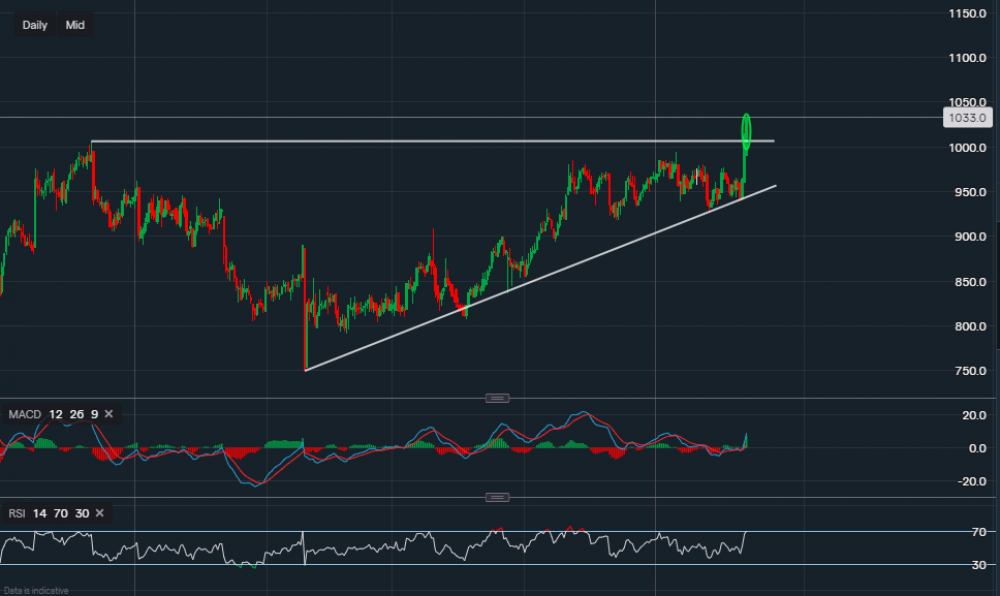Remove the RSI indicator with X
The width and height of the screenshot is (1000, 596).
pos(100,513)
